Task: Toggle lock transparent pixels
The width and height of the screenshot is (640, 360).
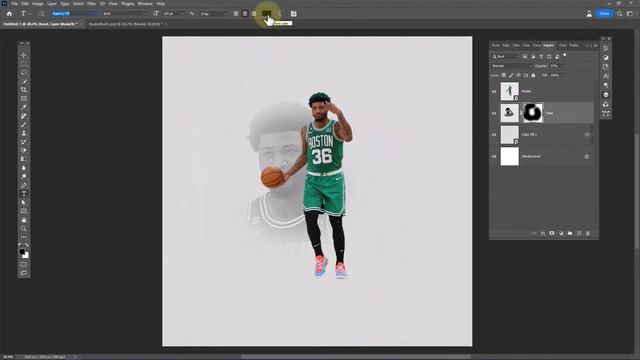Action: pyautogui.click(x=504, y=75)
